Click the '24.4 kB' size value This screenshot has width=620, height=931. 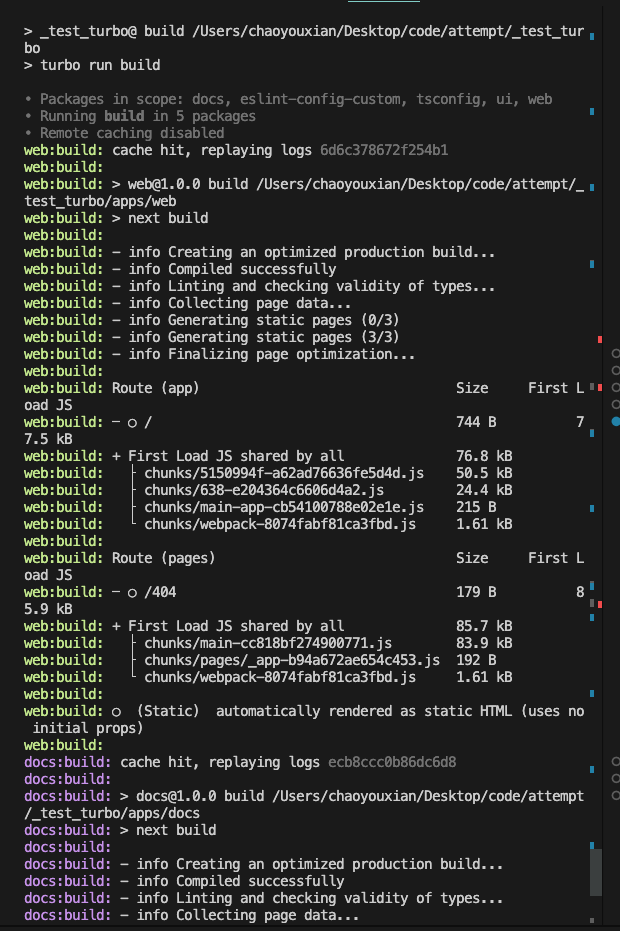tap(484, 490)
